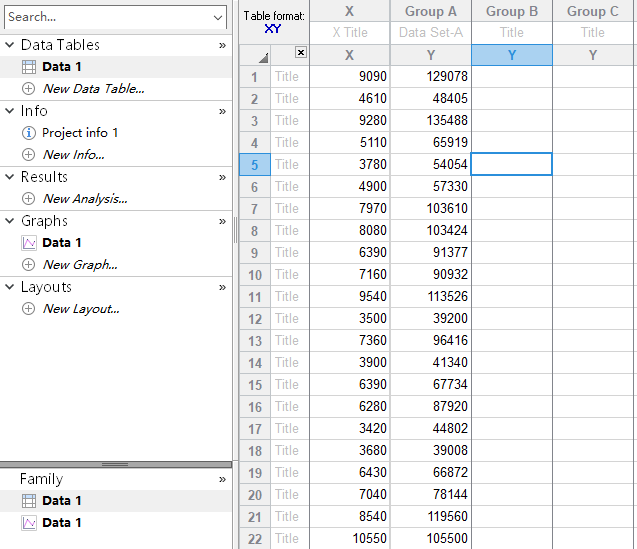Open the Family panel double-chevron menu
This screenshot has height=549, width=637.
222,479
